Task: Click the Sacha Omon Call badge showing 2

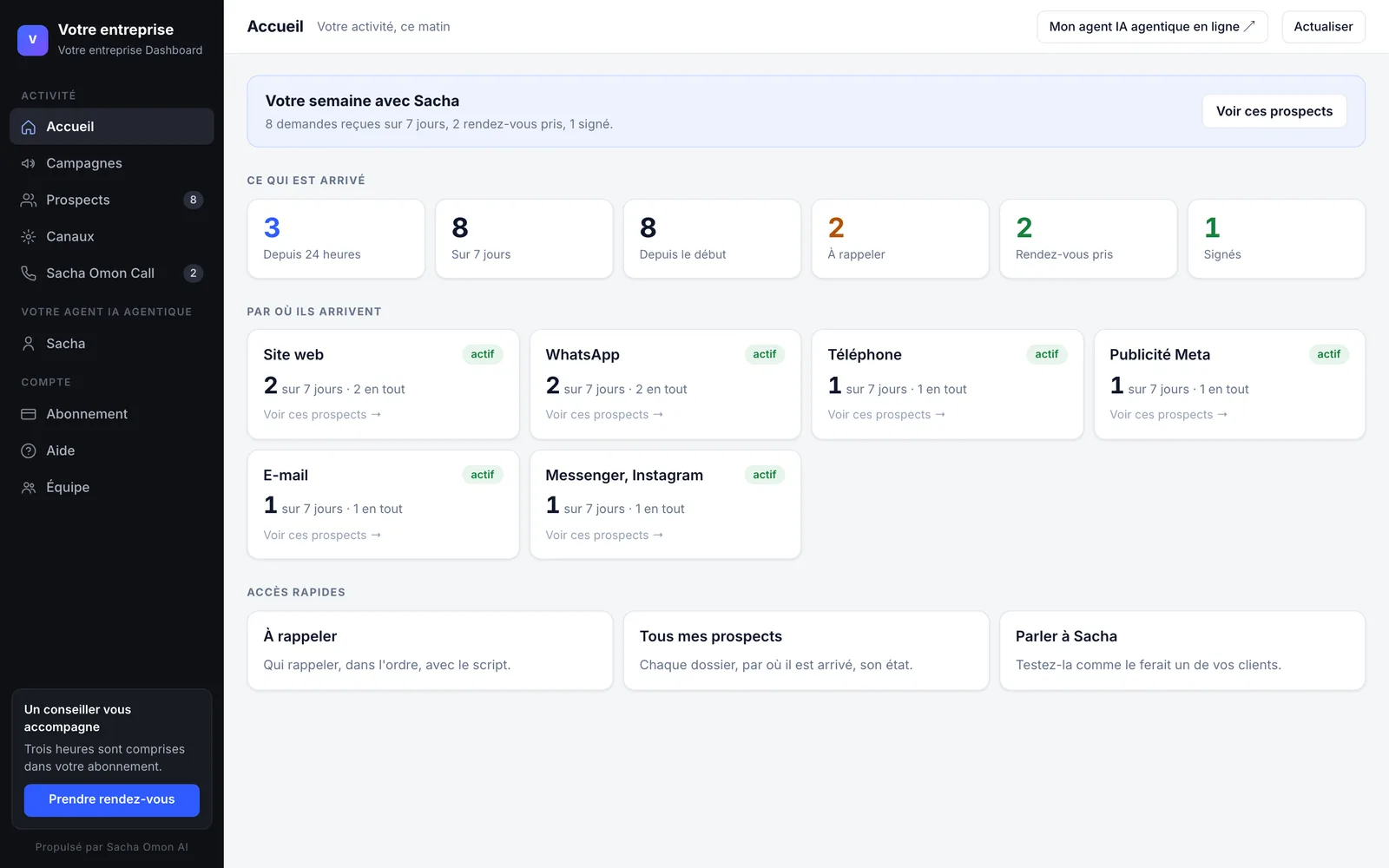Action: click(193, 273)
